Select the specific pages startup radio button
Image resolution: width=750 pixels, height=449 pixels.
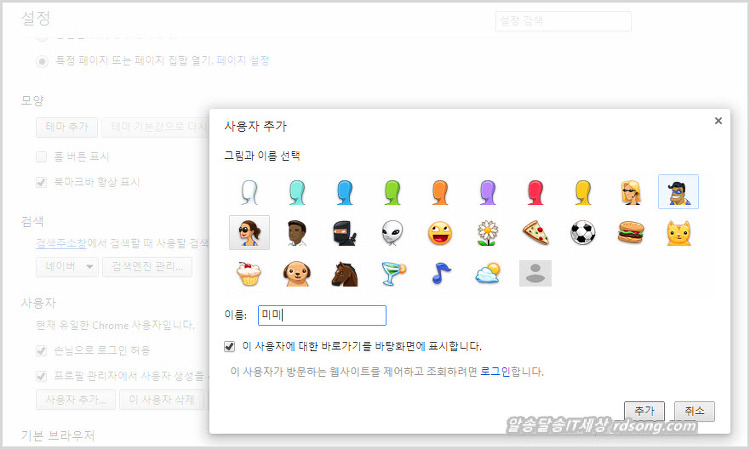[42, 61]
